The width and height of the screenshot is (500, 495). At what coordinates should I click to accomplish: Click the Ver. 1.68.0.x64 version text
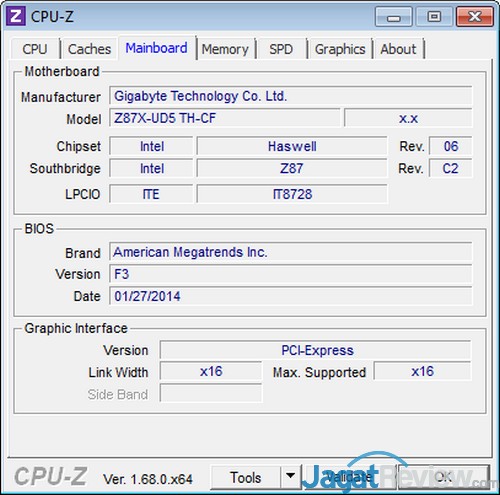click(x=148, y=479)
